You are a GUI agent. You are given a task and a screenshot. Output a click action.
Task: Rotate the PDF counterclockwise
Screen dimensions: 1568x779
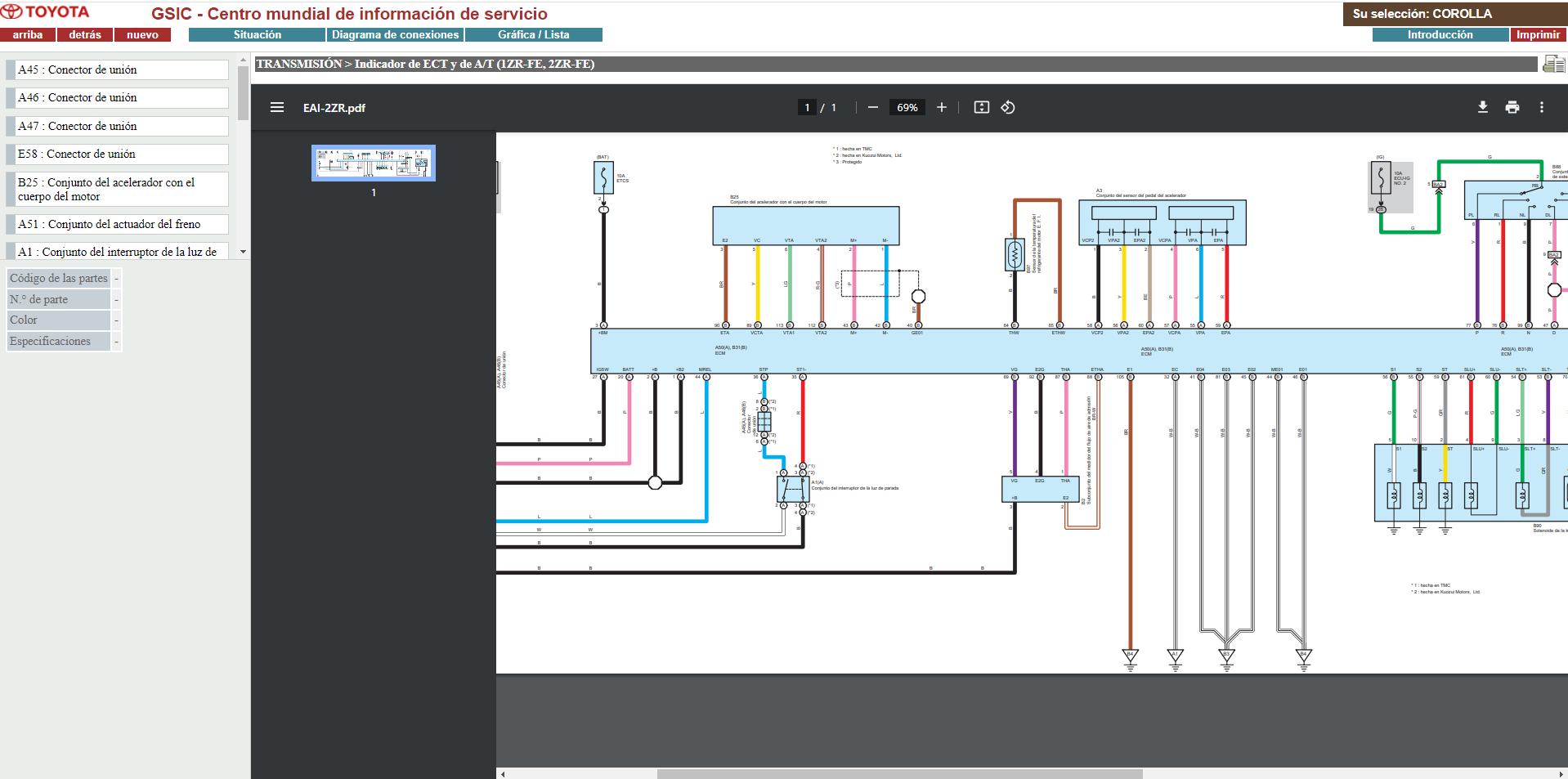pyautogui.click(x=1008, y=107)
